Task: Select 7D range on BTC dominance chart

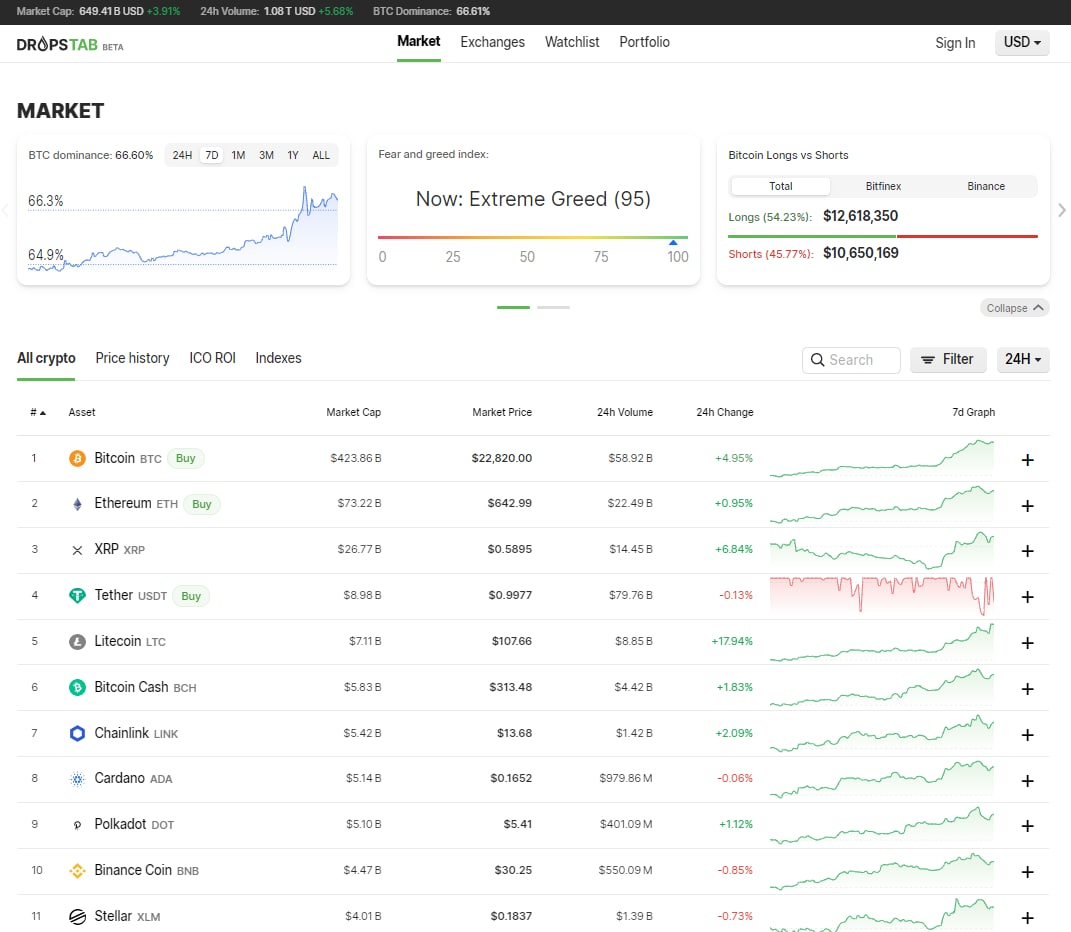Action: (x=212, y=155)
